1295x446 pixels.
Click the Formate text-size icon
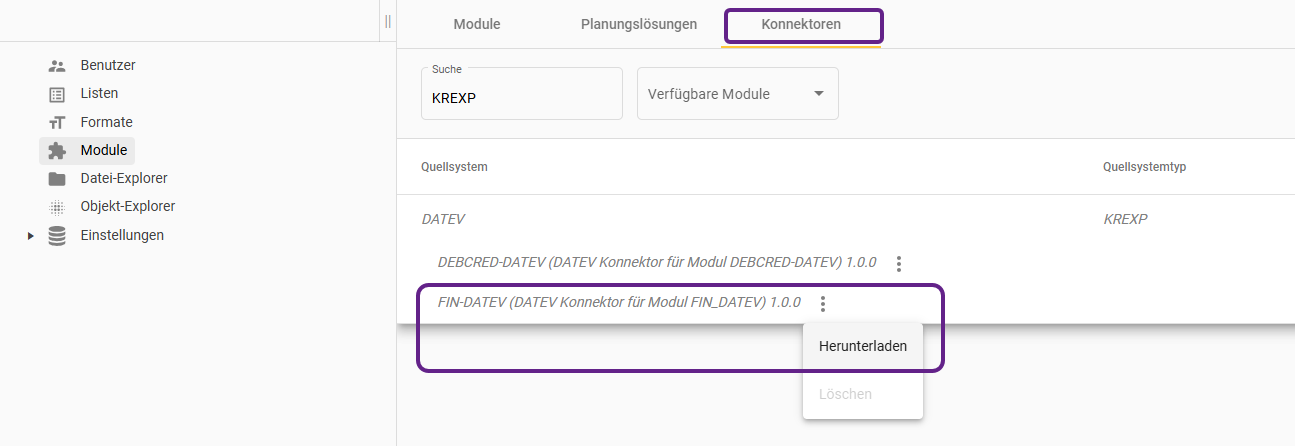click(x=57, y=123)
